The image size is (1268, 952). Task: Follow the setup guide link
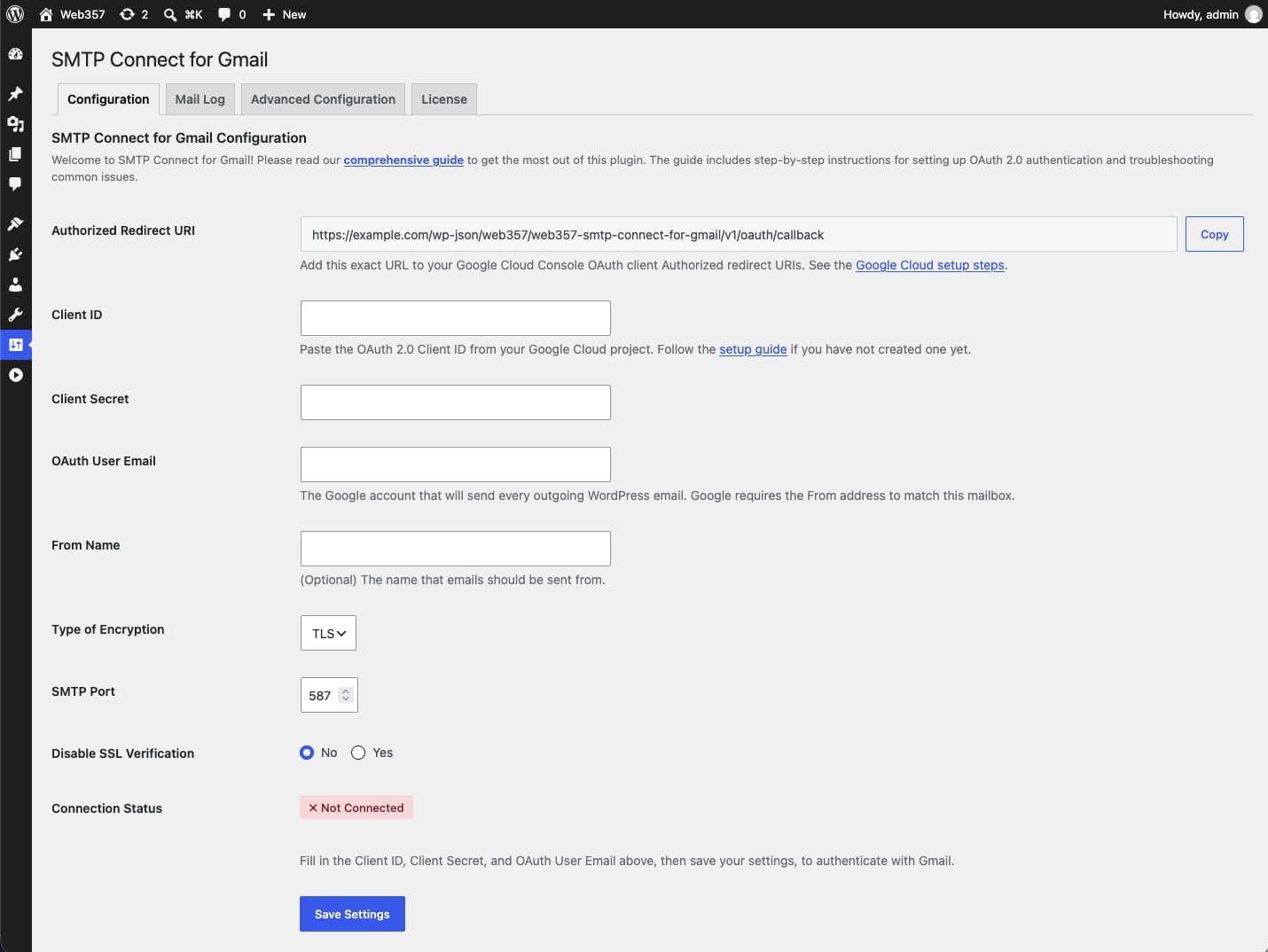coord(753,349)
